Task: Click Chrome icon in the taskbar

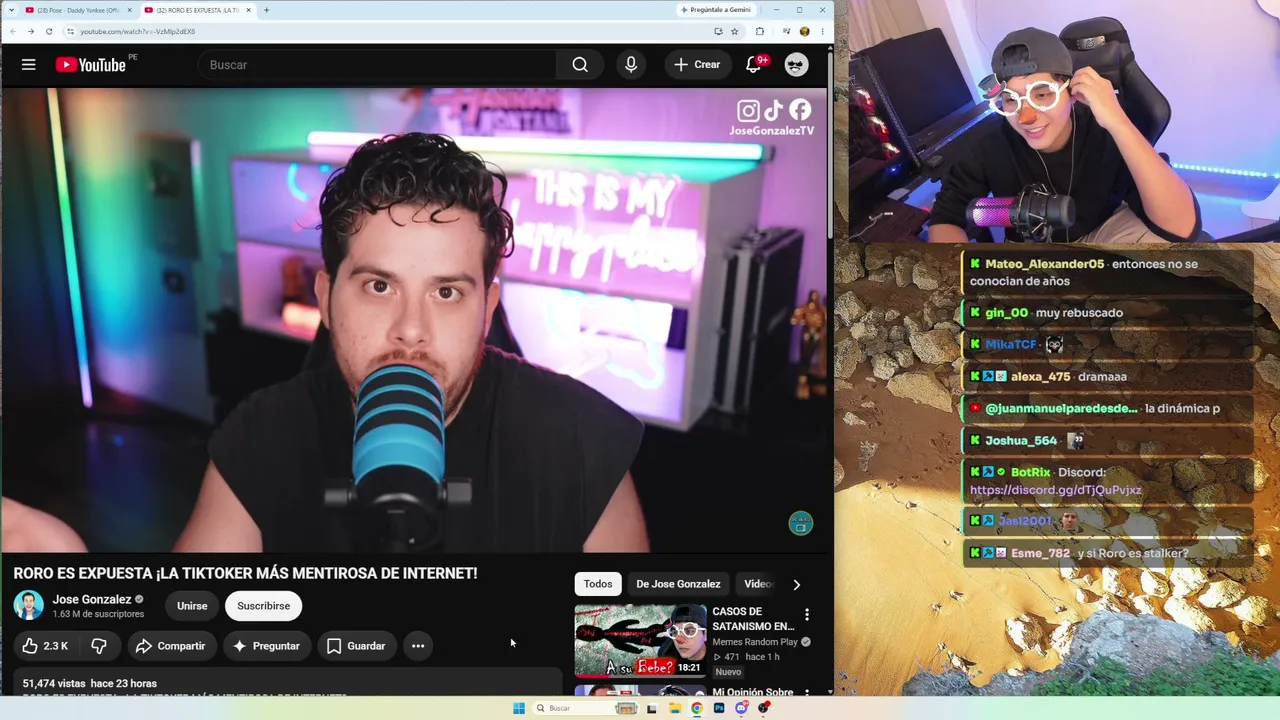Action: point(697,708)
